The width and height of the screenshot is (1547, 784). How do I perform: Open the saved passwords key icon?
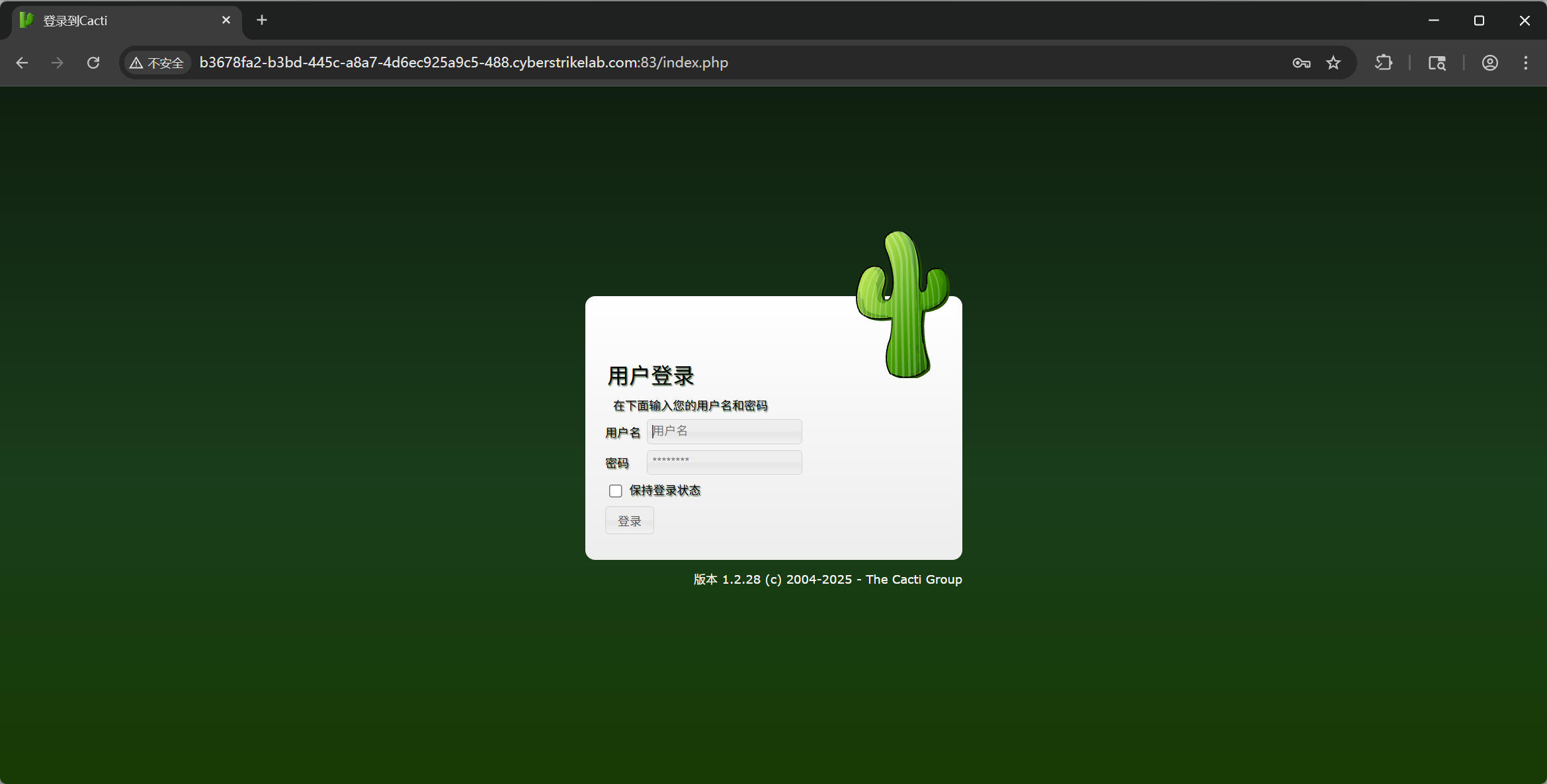coord(1301,63)
